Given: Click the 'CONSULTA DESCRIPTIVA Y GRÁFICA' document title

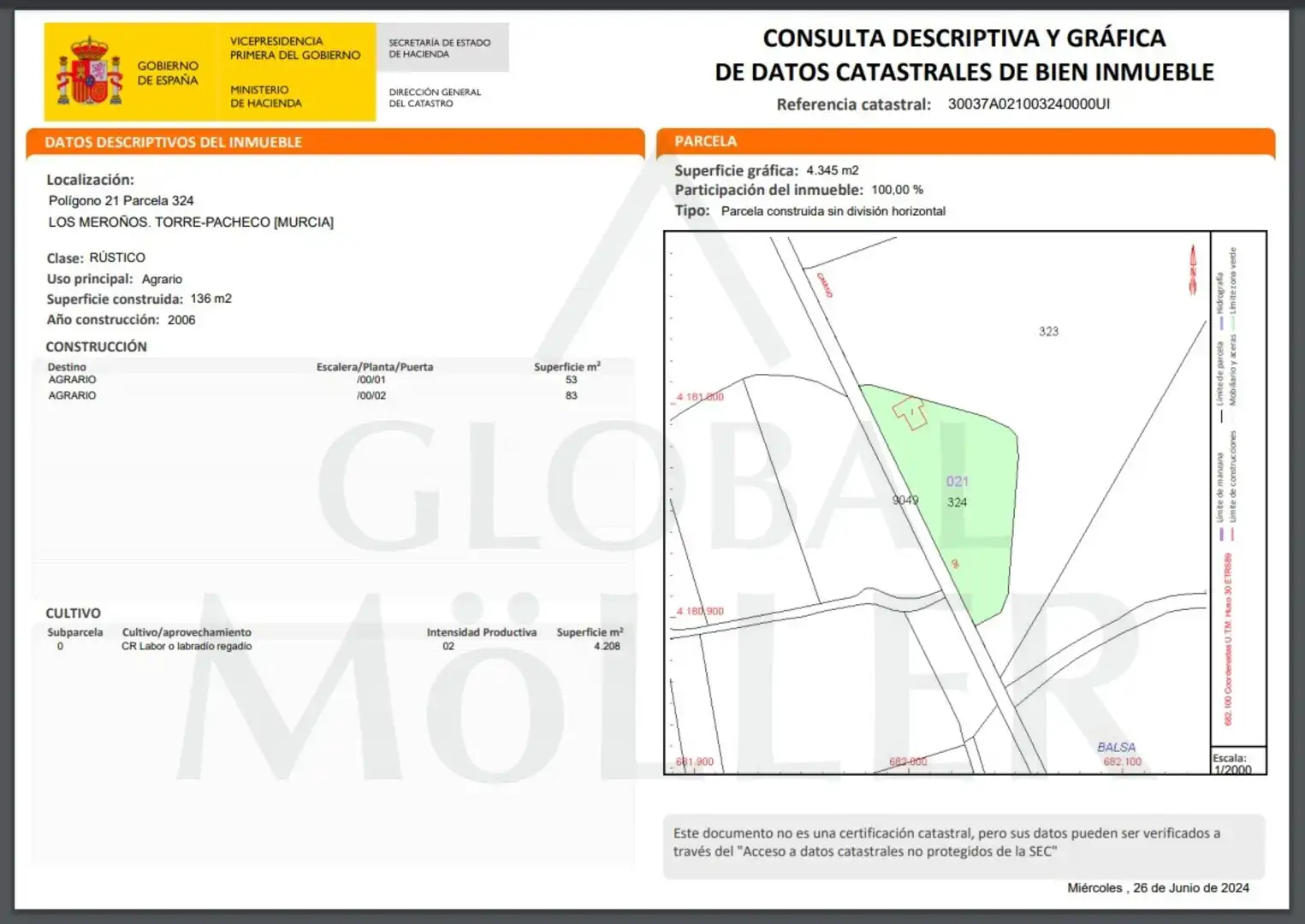Looking at the screenshot, I should pos(964,38).
